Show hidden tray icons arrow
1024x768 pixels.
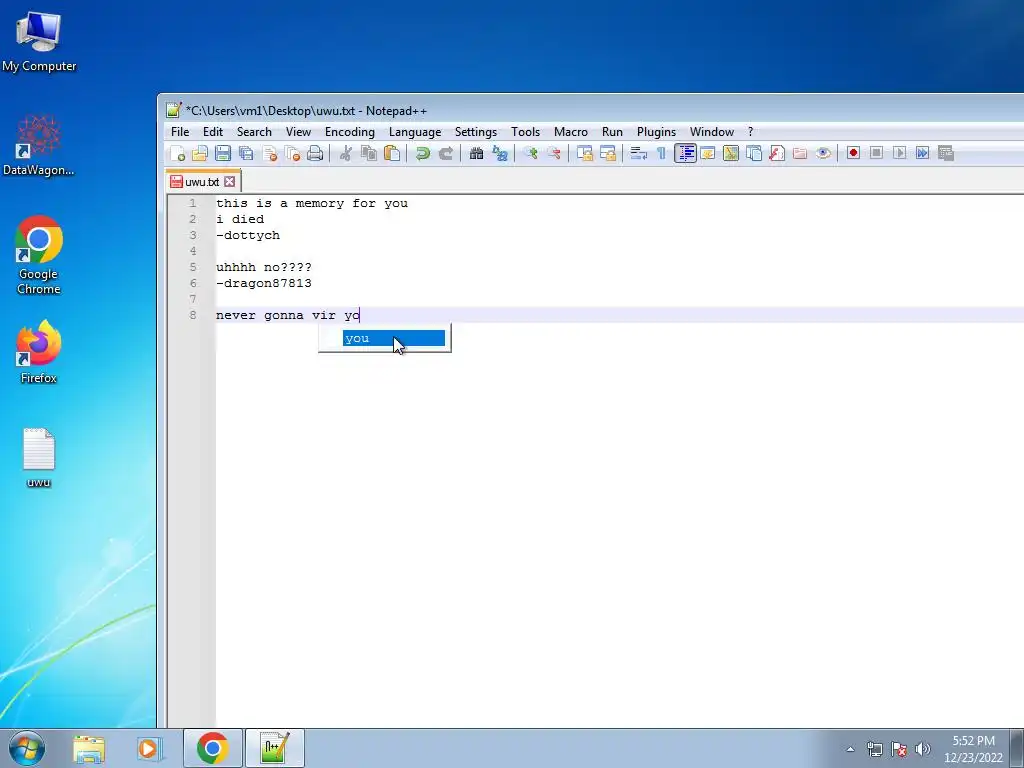pos(850,749)
